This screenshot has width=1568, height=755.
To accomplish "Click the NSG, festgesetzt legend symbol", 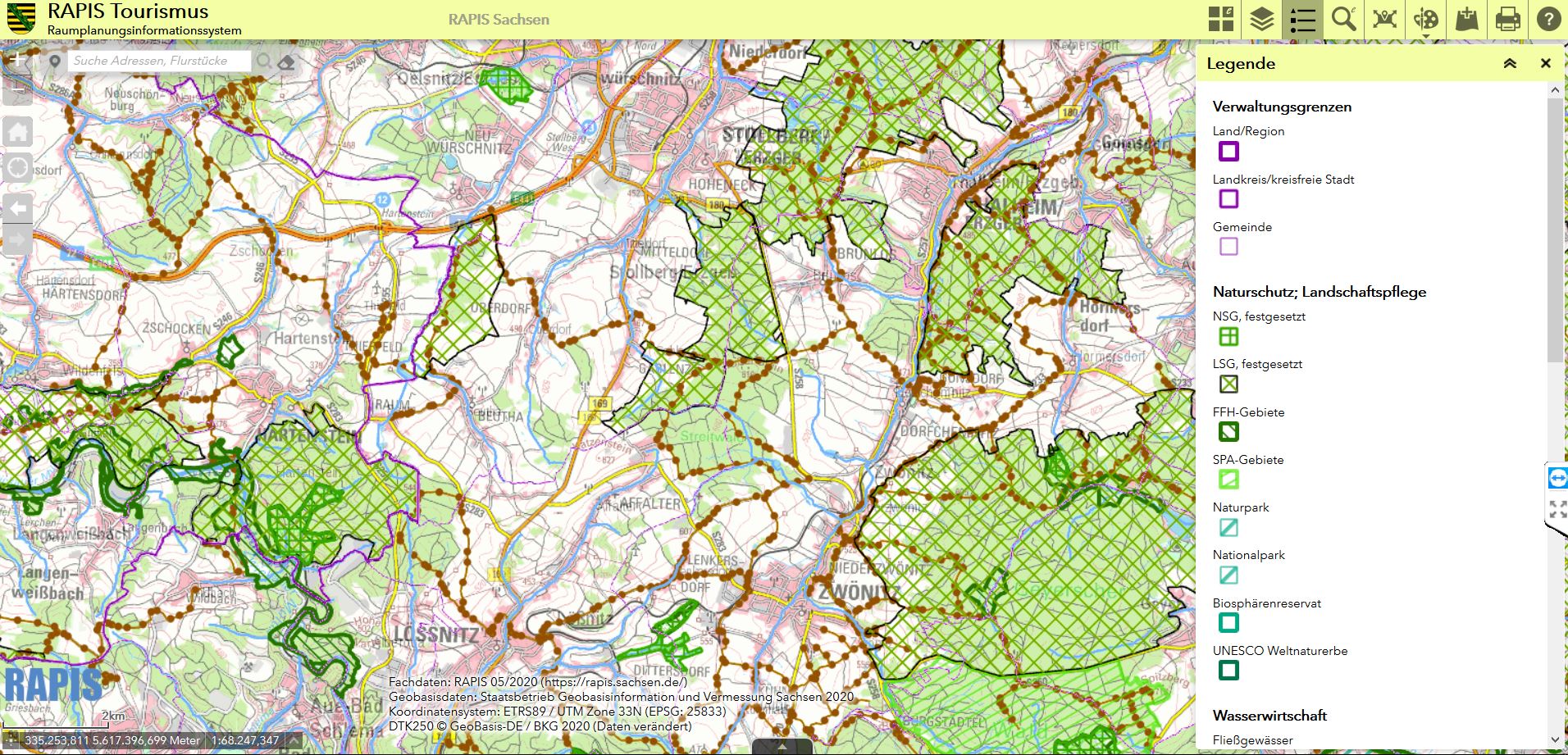I will coord(1228,336).
